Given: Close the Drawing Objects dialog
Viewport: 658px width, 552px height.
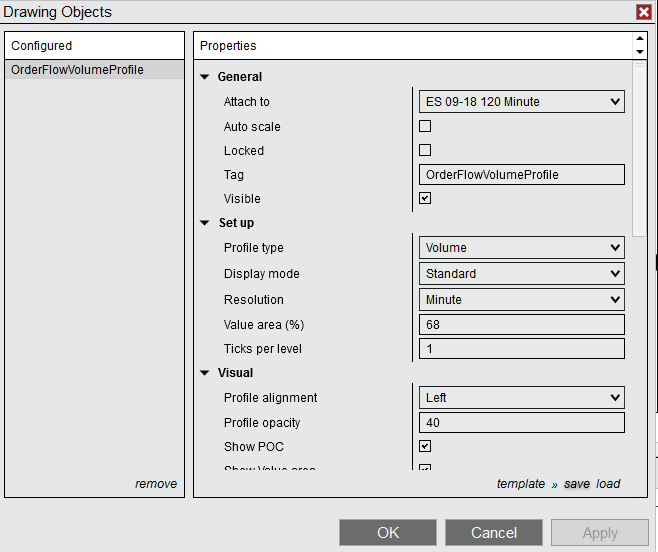Looking at the screenshot, I should [x=643, y=12].
